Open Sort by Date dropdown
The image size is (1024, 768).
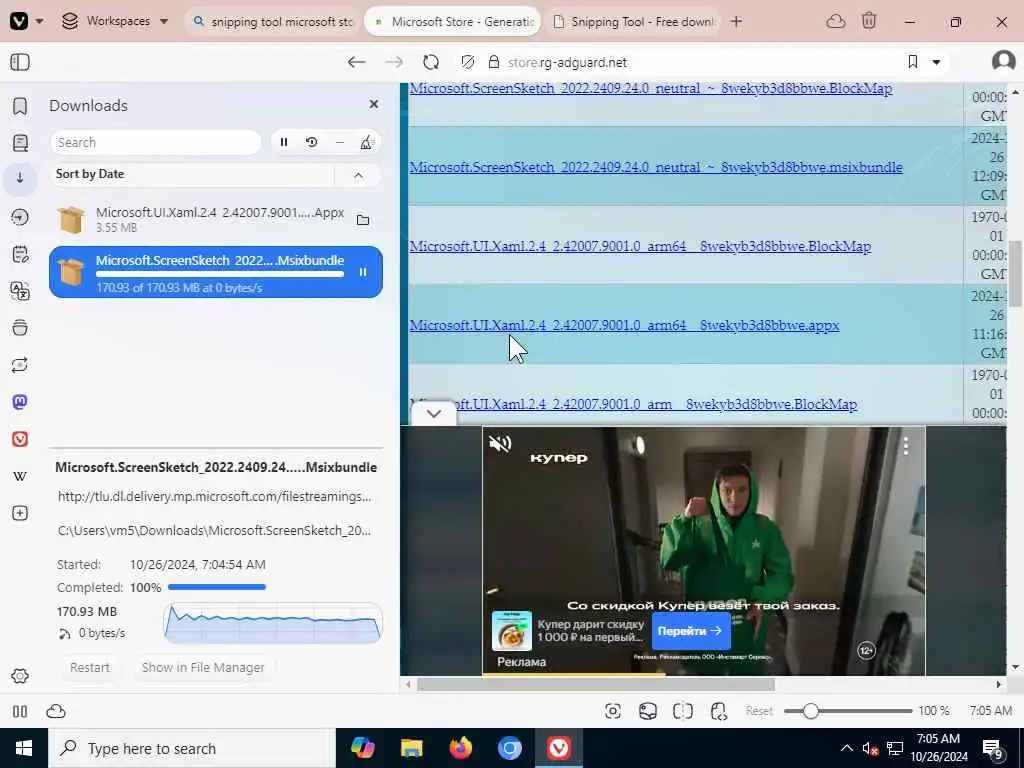(192, 174)
